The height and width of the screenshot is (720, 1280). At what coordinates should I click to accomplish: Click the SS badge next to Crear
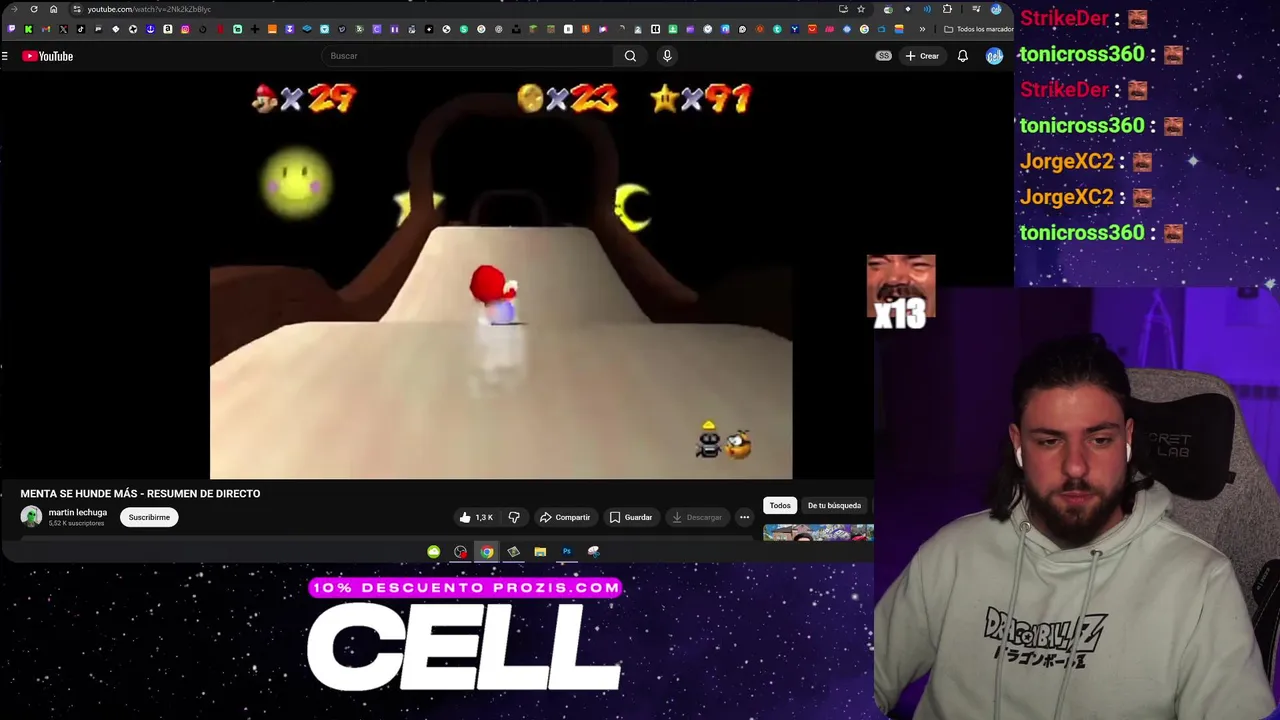coord(883,56)
